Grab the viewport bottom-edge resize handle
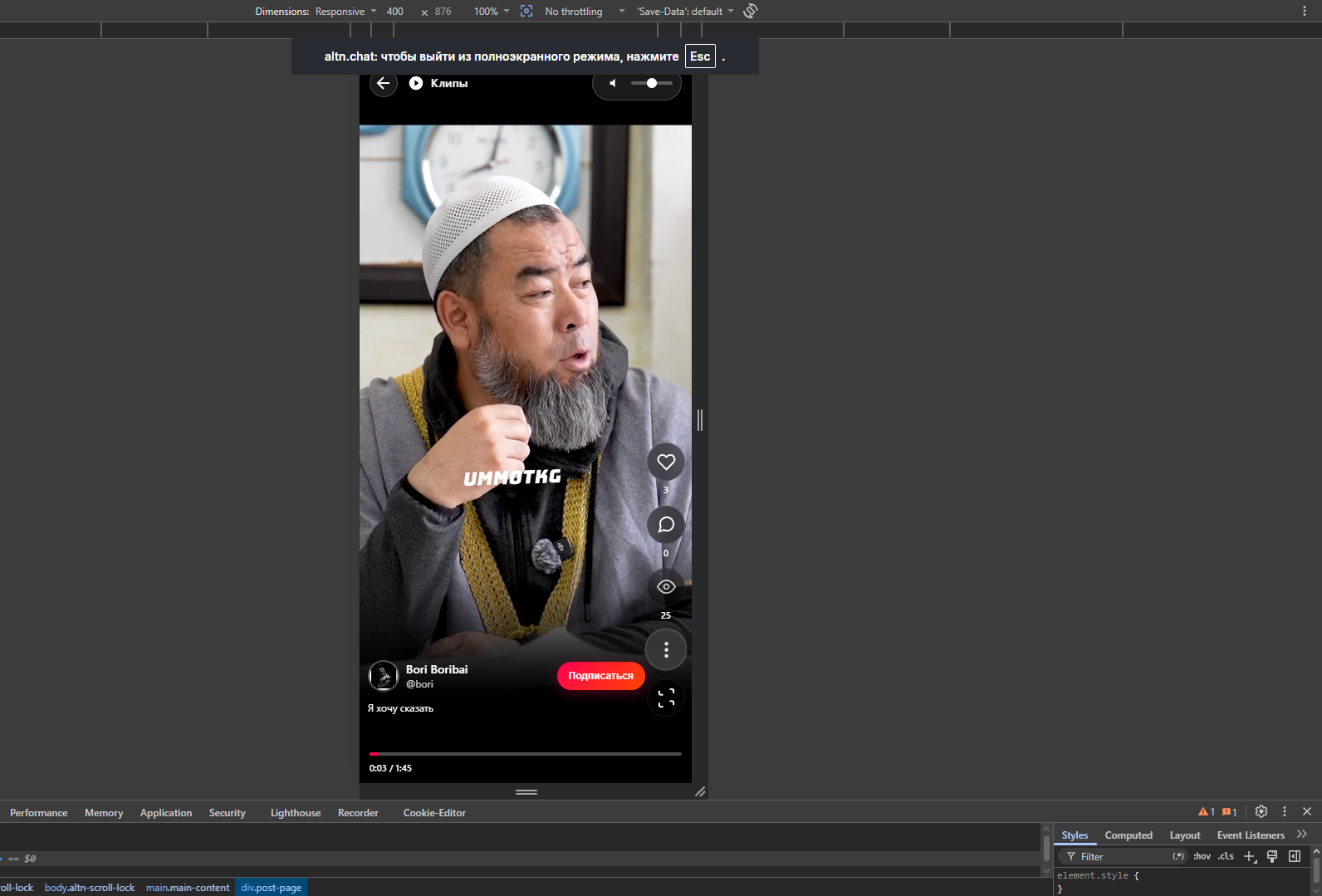This screenshot has height=896, width=1322. 526,792
